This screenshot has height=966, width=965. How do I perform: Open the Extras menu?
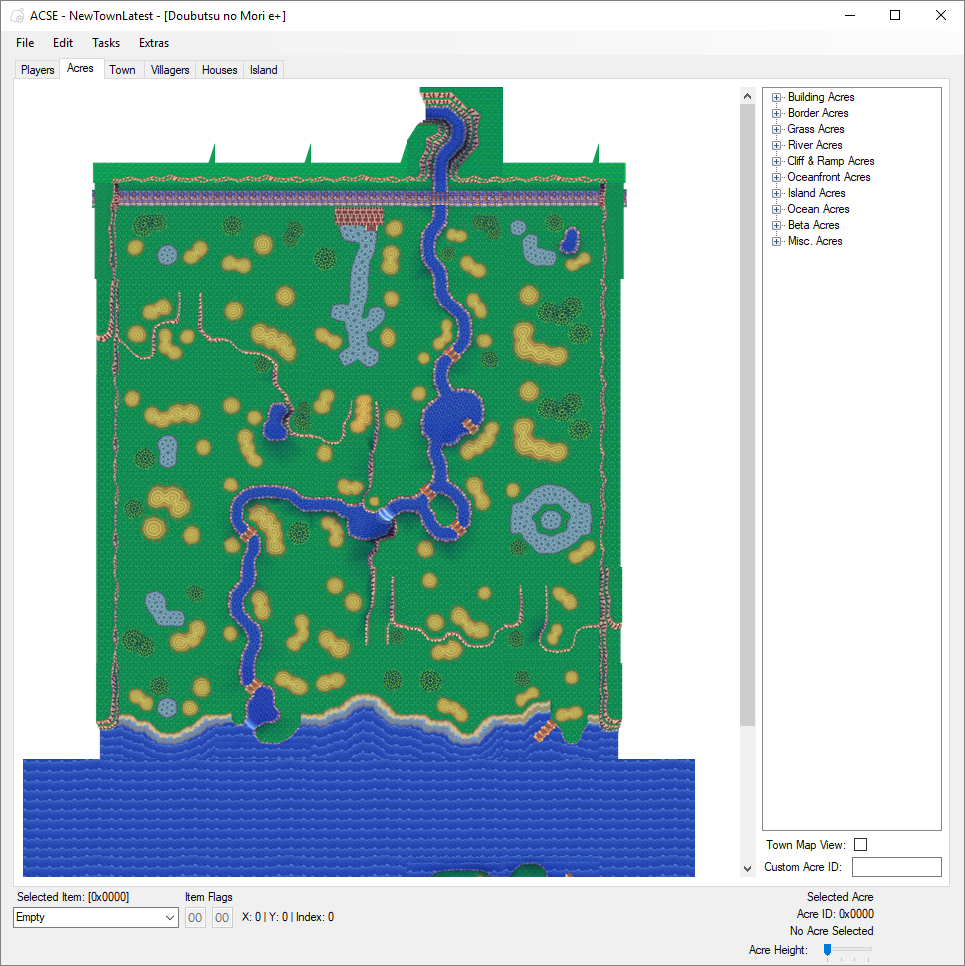click(x=153, y=43)
